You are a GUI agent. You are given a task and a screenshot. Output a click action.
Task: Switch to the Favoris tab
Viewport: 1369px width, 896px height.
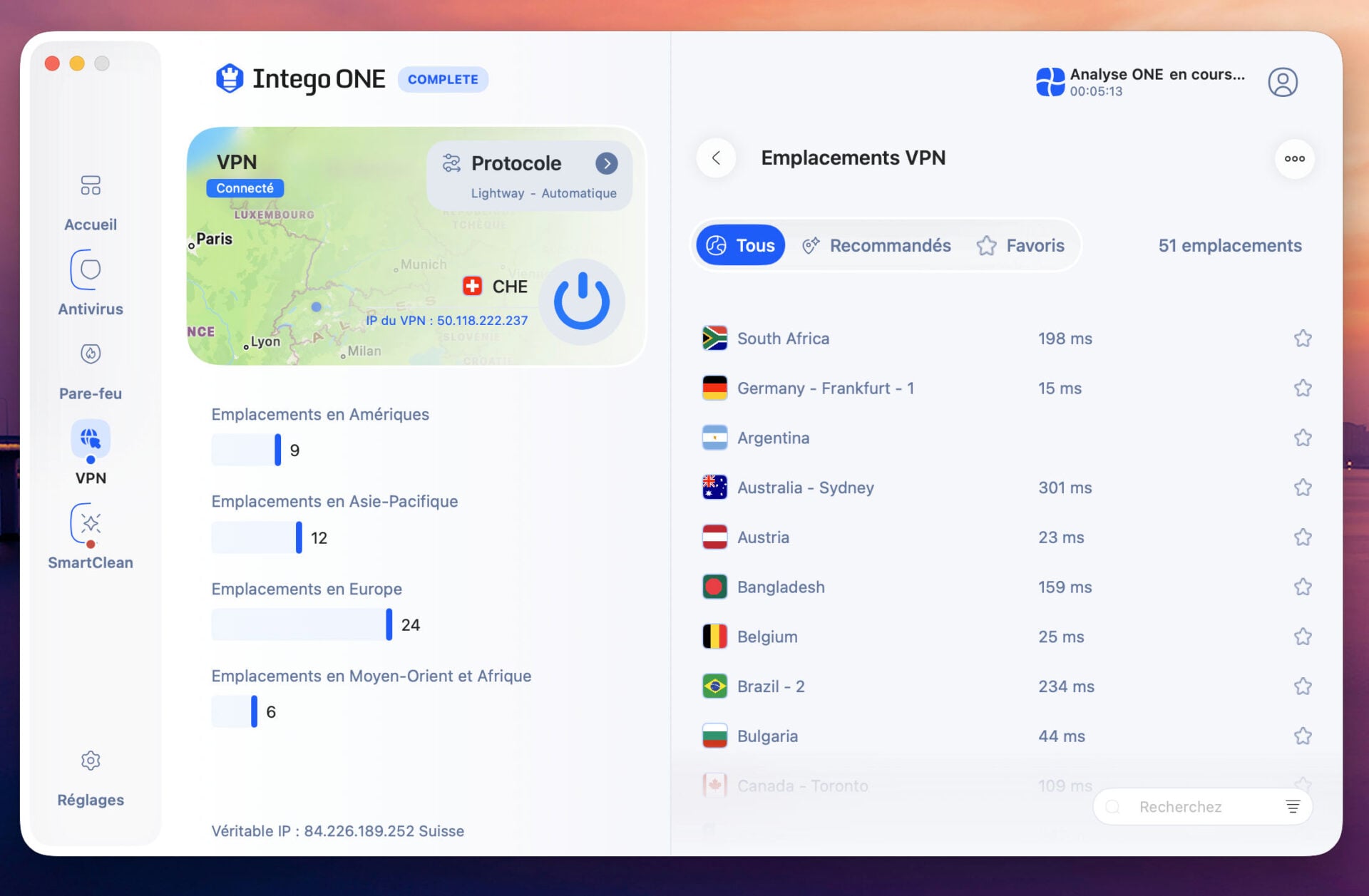tap(1020, 245)
